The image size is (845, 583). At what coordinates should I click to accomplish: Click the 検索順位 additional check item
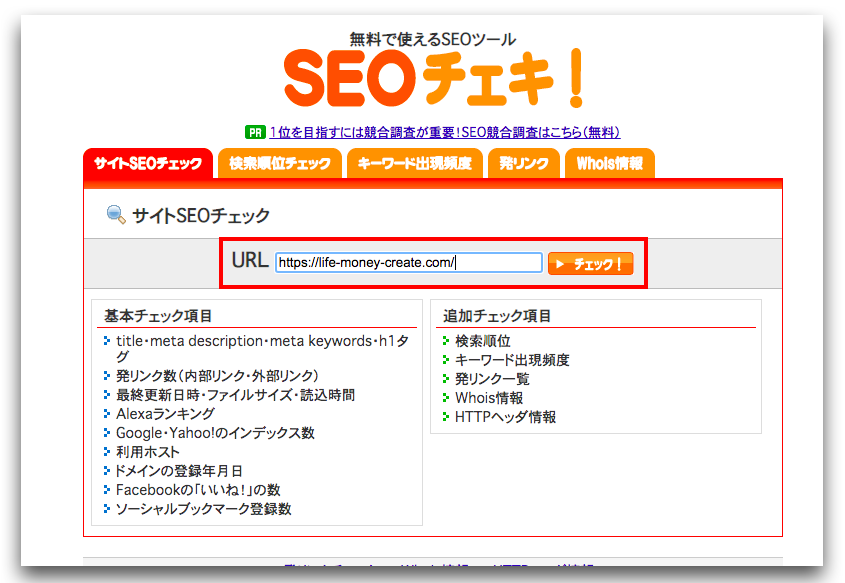483,341
